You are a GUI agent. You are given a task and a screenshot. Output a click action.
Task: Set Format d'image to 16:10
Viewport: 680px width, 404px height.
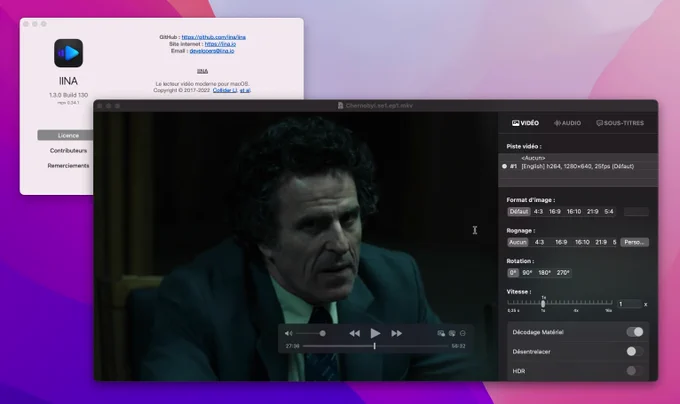pos(574,212)
